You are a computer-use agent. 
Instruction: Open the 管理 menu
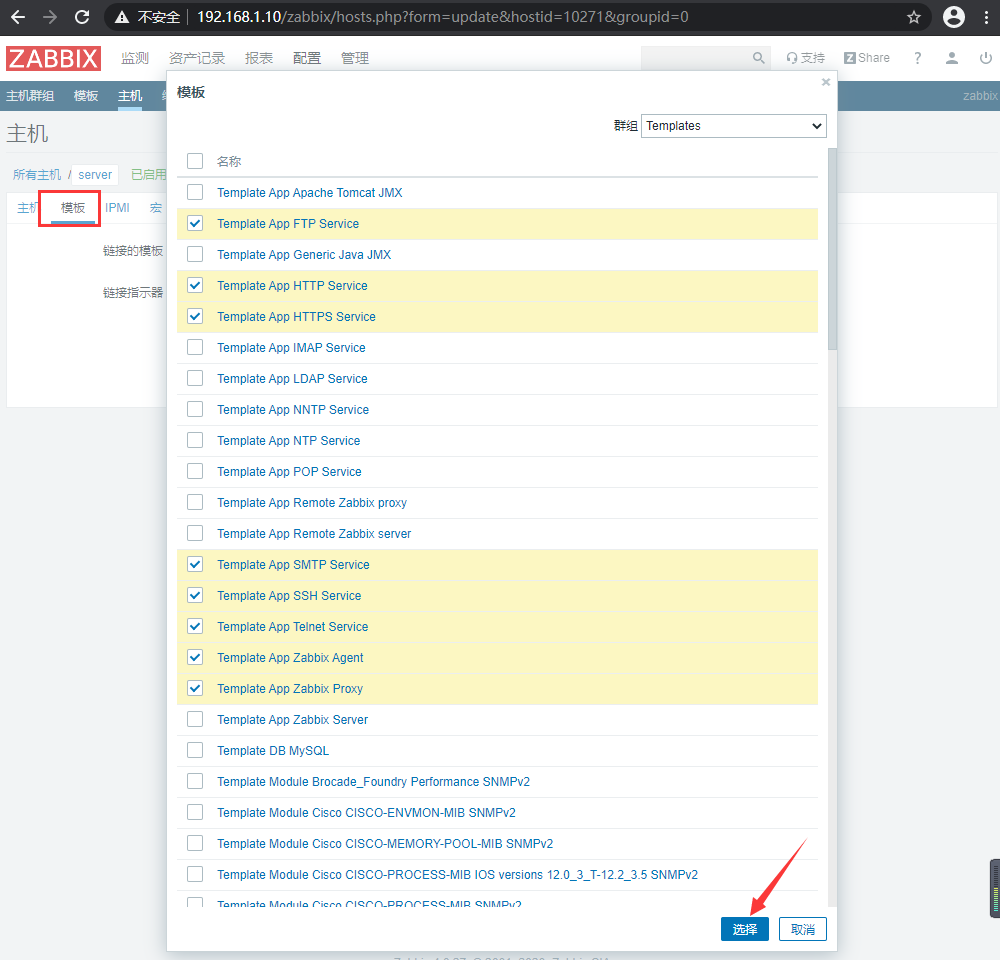pos(355,58)
